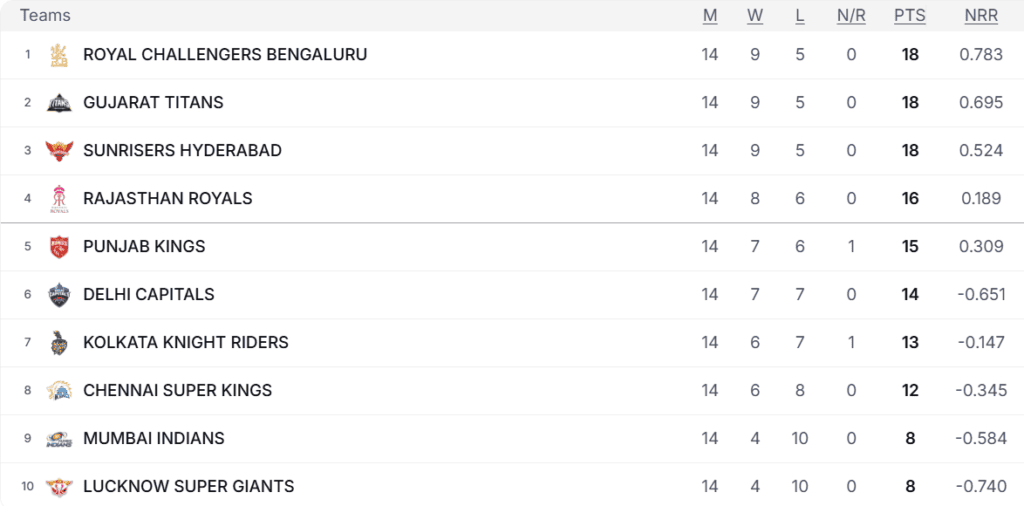Viewport: 1024px width, 506px height.
Task: Click the Kolkata Knight Riders logo
Action: [59, 343]
